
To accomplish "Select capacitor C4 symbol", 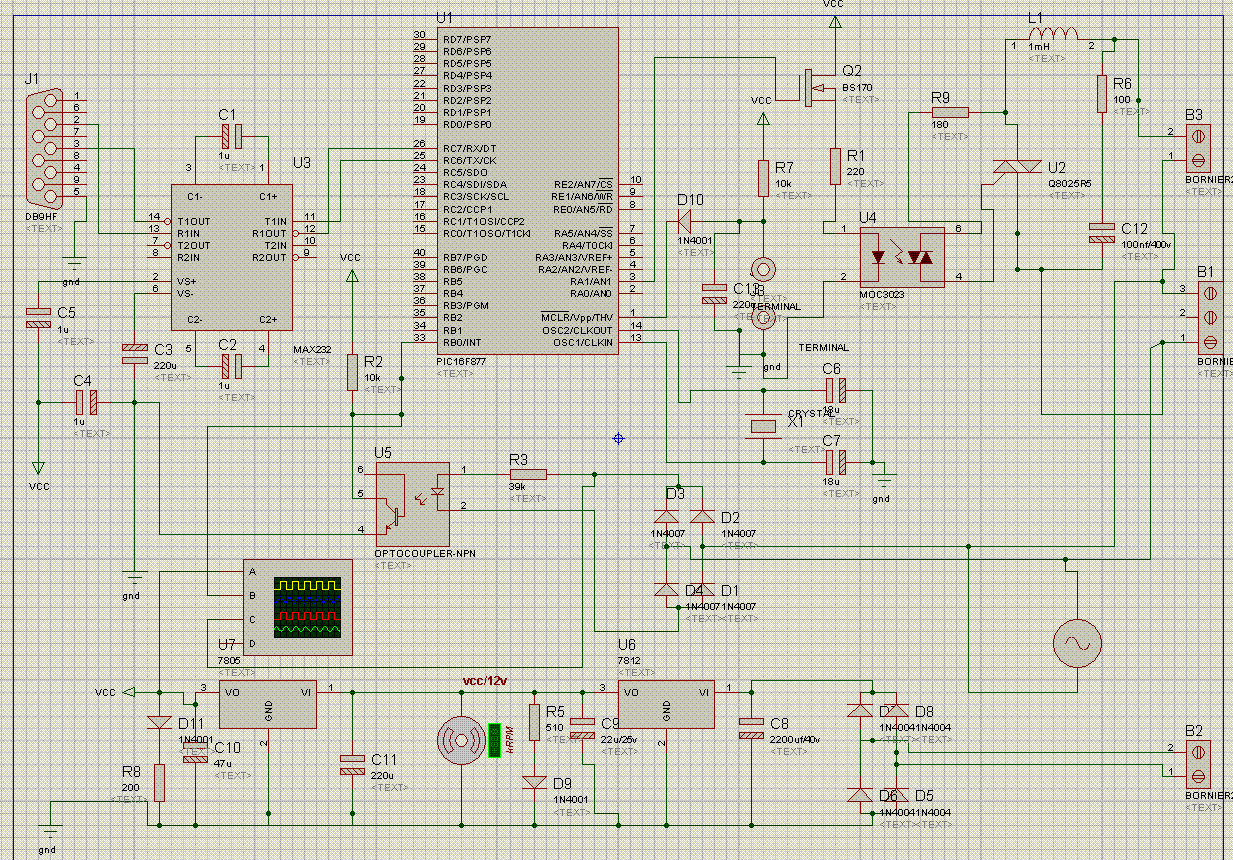I will (x=86, y=402).
